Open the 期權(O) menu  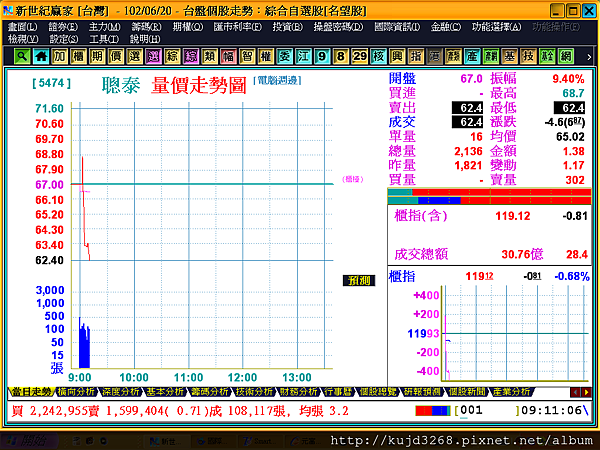[x=188, y=27]
